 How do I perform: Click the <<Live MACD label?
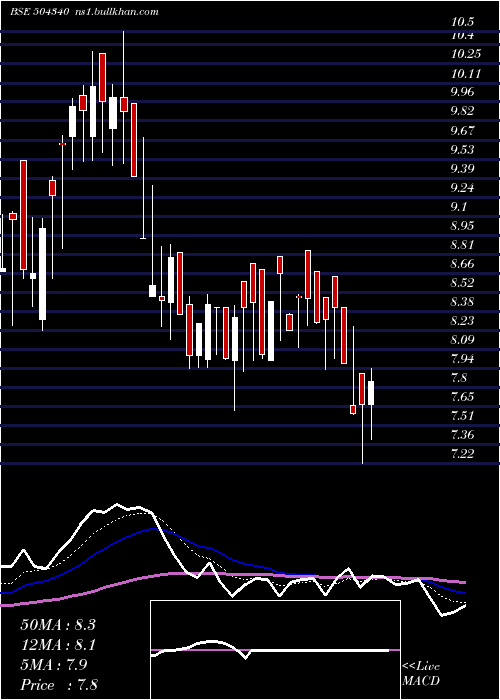click(x=421, y=673)
